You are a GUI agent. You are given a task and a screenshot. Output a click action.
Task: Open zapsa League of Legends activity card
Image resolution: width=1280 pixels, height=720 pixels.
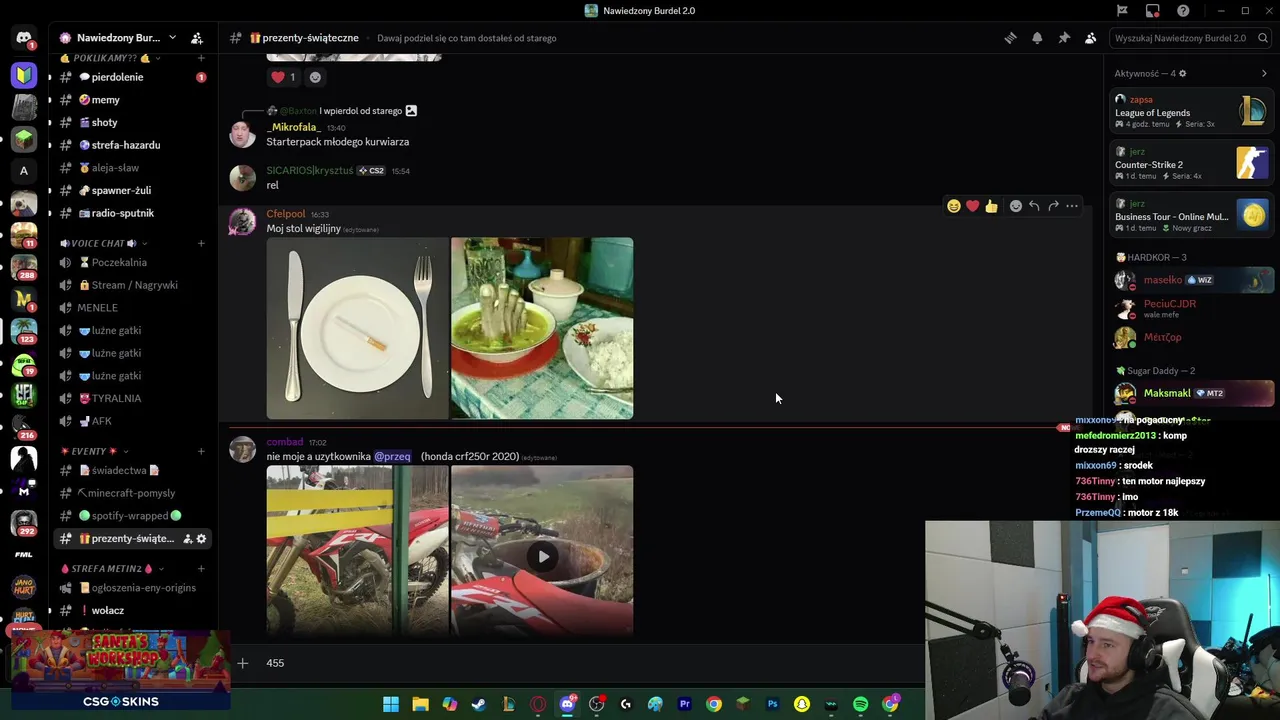click(1191, 112)
